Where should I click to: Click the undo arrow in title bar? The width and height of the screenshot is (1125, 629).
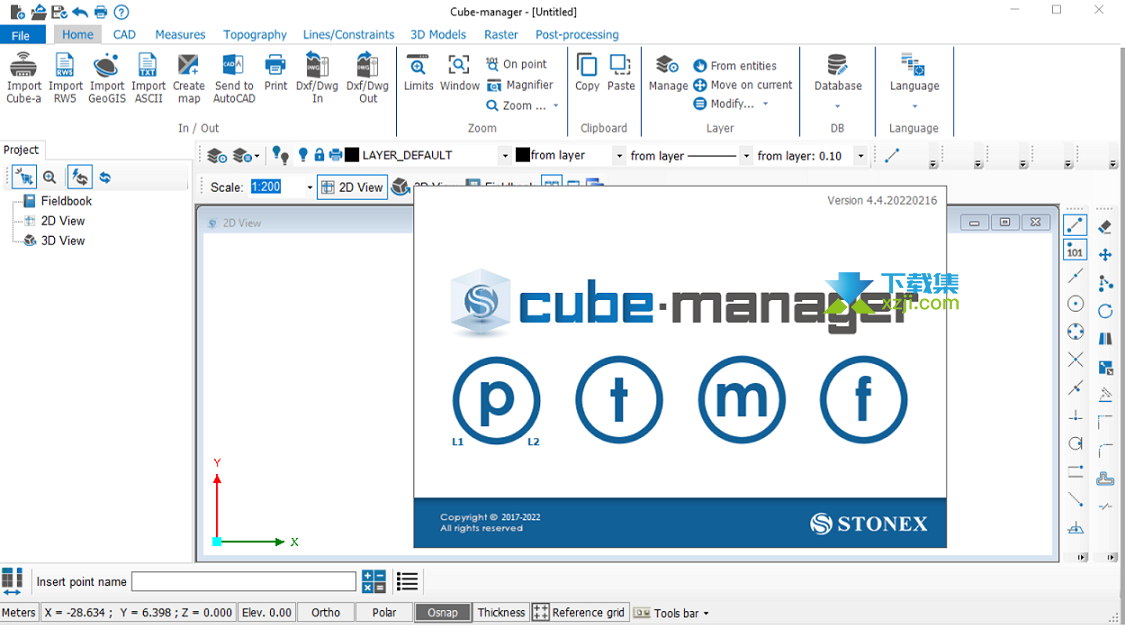[80, 11]
